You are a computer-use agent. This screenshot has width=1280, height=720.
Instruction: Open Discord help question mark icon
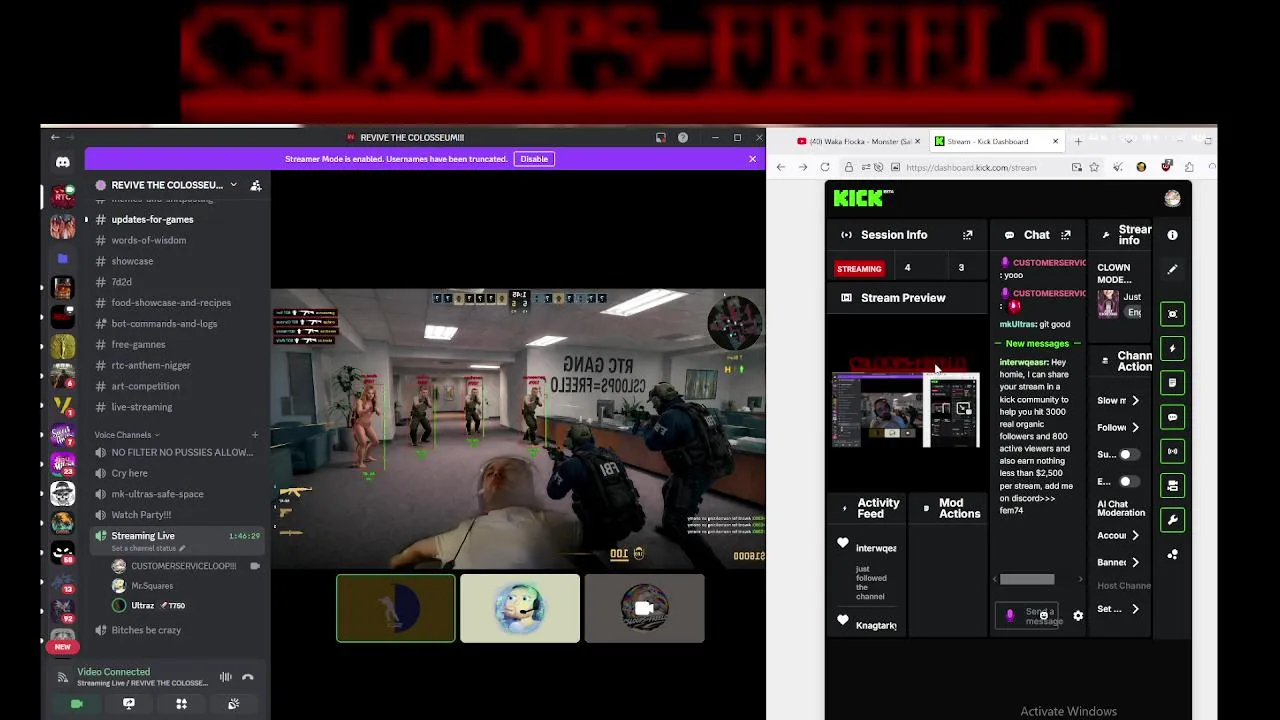tap(683, 137)
